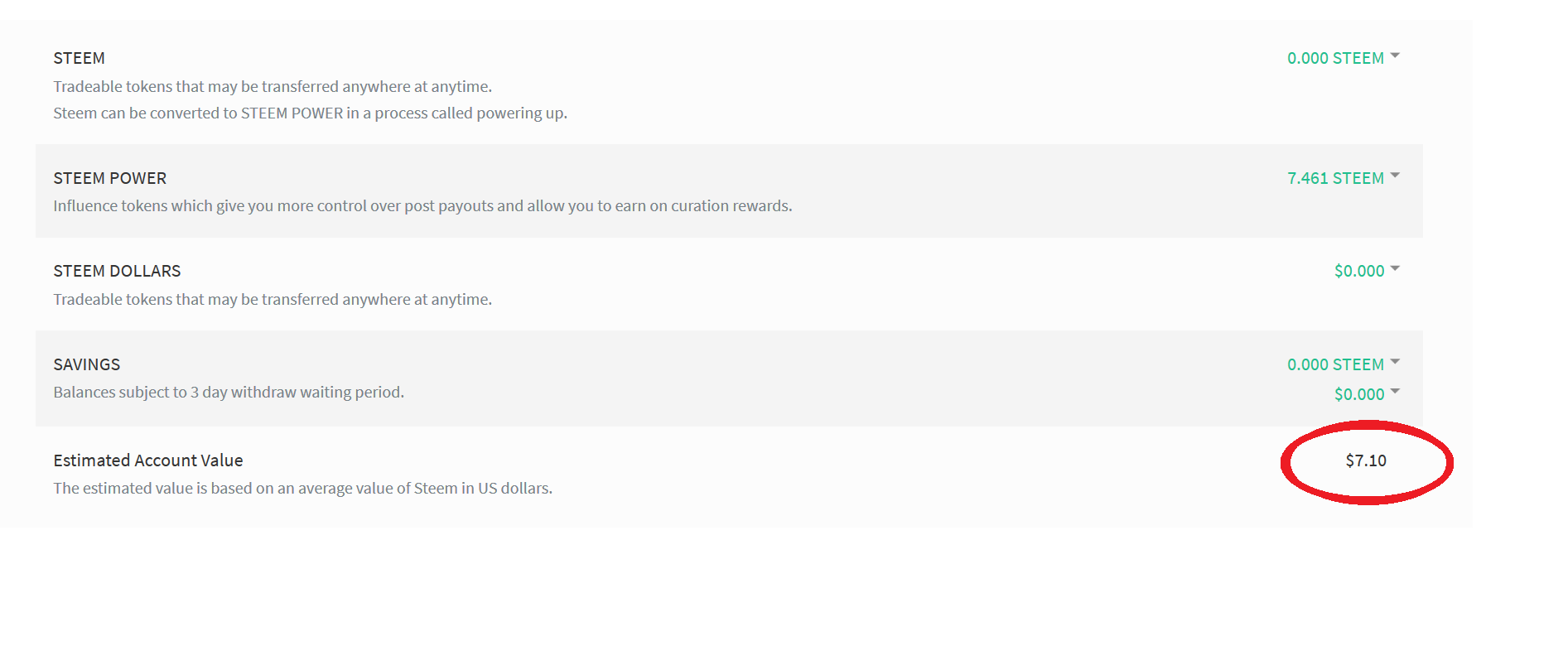Click the caret arrow beside STEEM balance
1568x646 pixels.
point(1395,56)
